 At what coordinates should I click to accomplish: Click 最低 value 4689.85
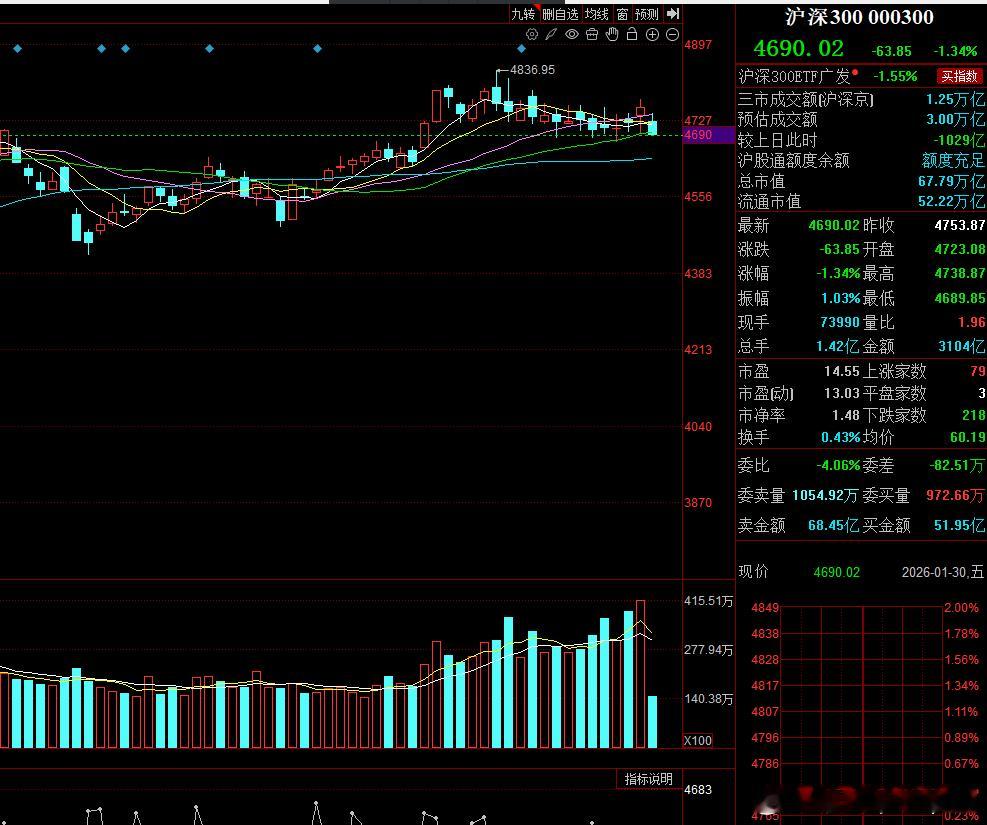click(x=960, y=298)
